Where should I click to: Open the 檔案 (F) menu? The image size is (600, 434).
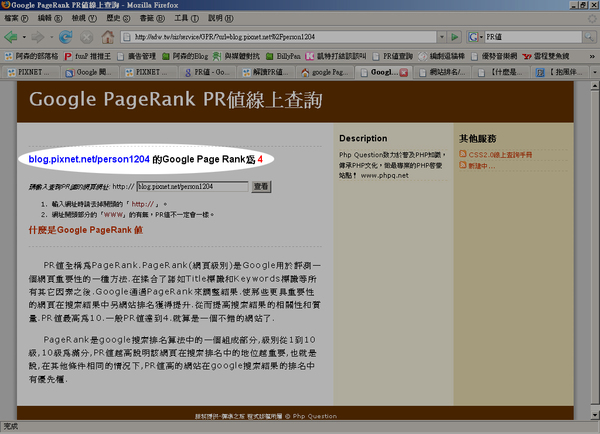(x=16, y=18)
